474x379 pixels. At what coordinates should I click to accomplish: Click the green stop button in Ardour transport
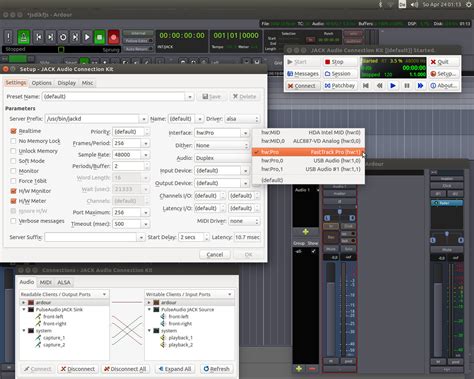pos(99,37)
